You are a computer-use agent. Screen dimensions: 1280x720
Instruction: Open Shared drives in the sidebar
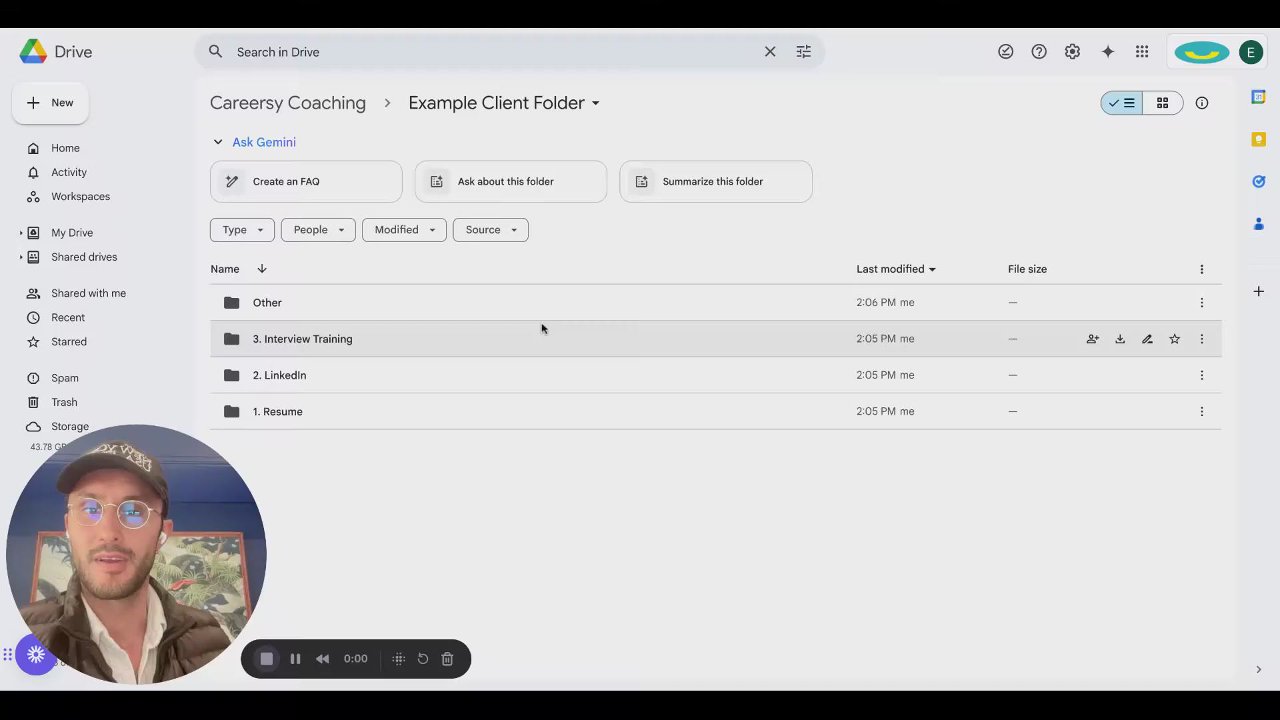[84, 257]
